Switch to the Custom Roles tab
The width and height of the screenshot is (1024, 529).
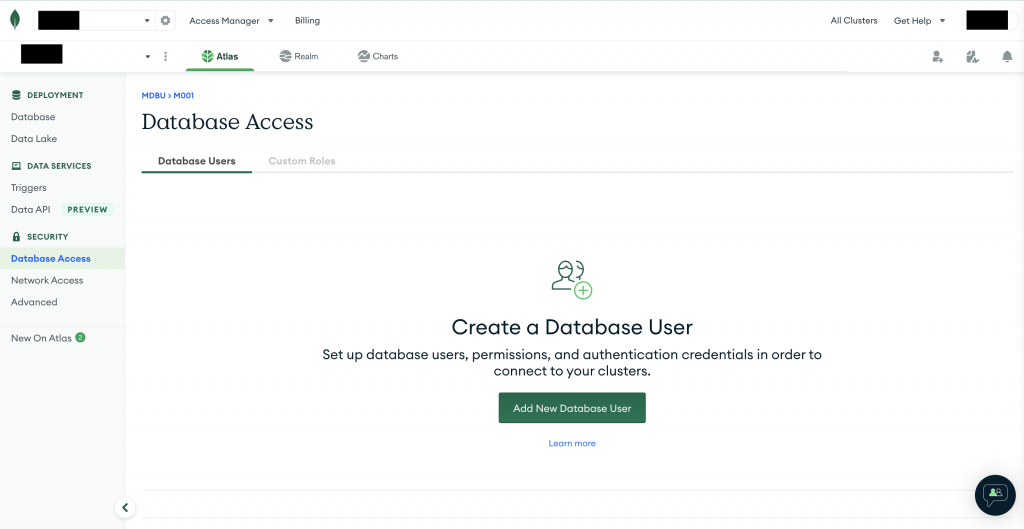tap(302, 161)
